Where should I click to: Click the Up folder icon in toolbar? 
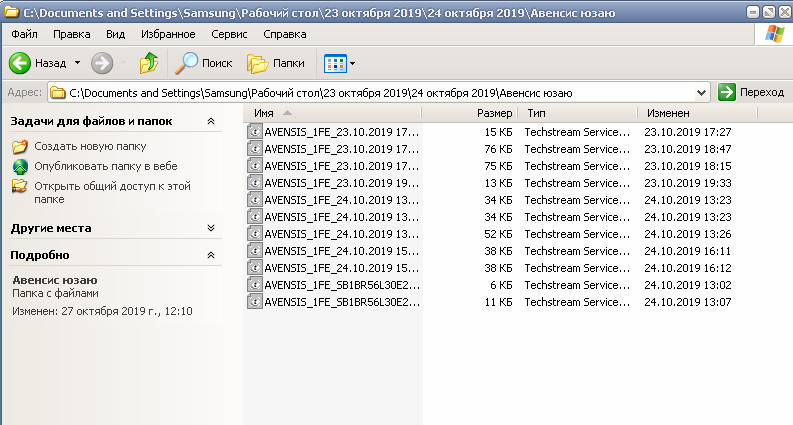point(148,63)
